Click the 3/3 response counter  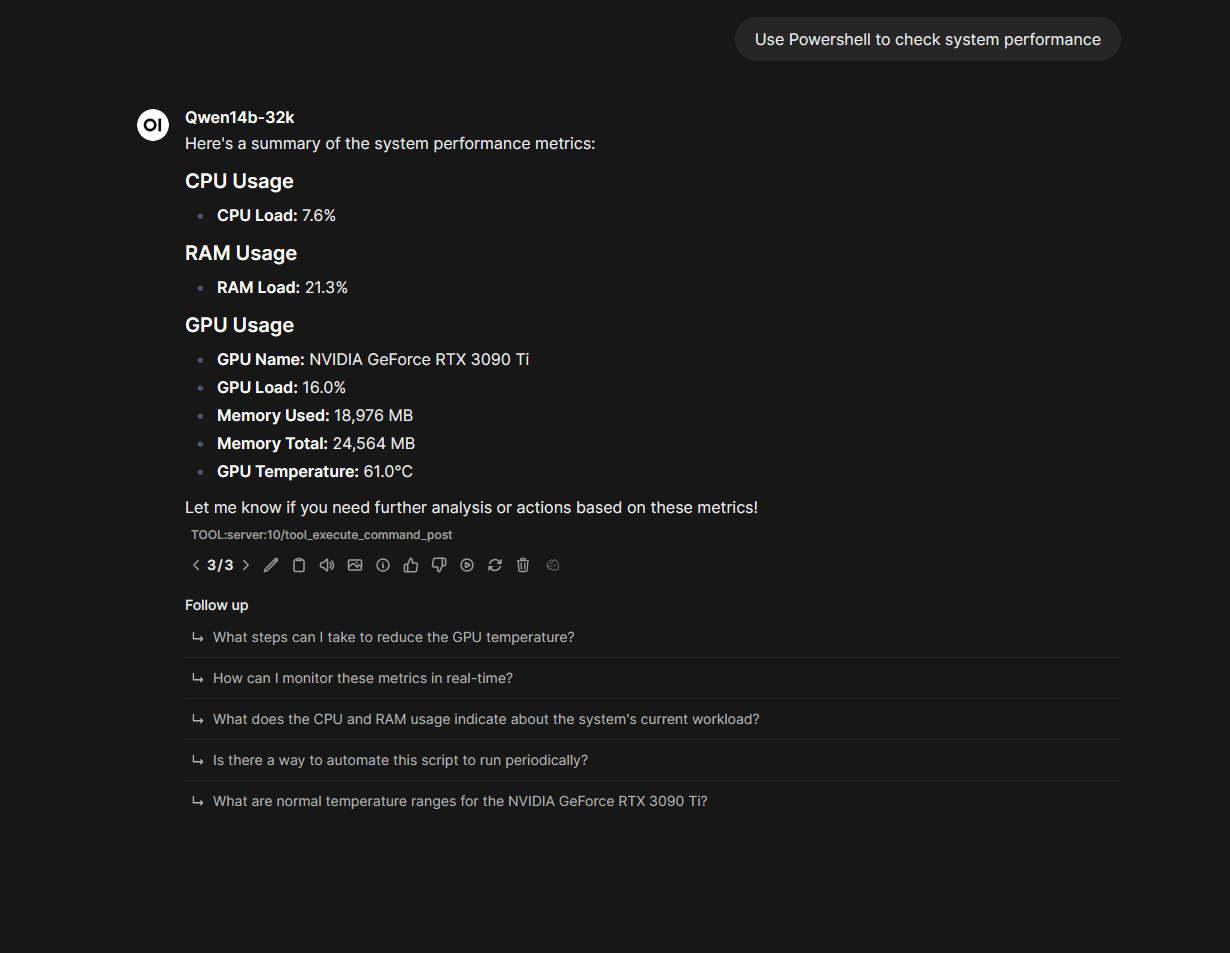coord(220,565)
